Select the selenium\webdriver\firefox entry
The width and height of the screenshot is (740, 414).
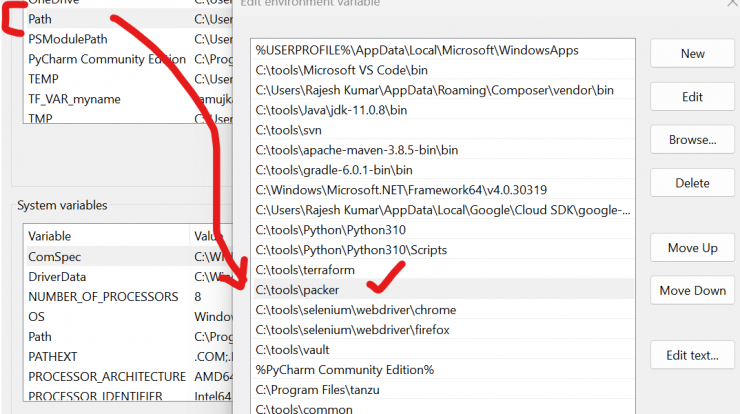point(443,330)
